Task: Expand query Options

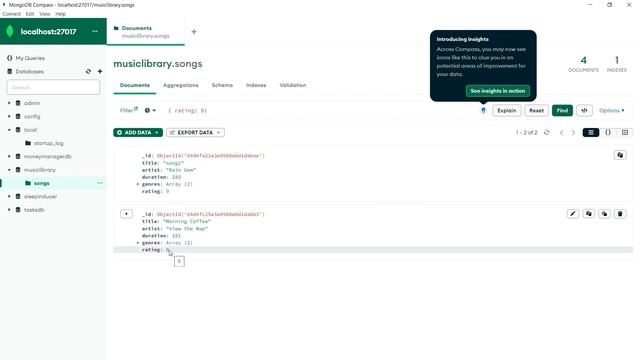Action: 611,111
